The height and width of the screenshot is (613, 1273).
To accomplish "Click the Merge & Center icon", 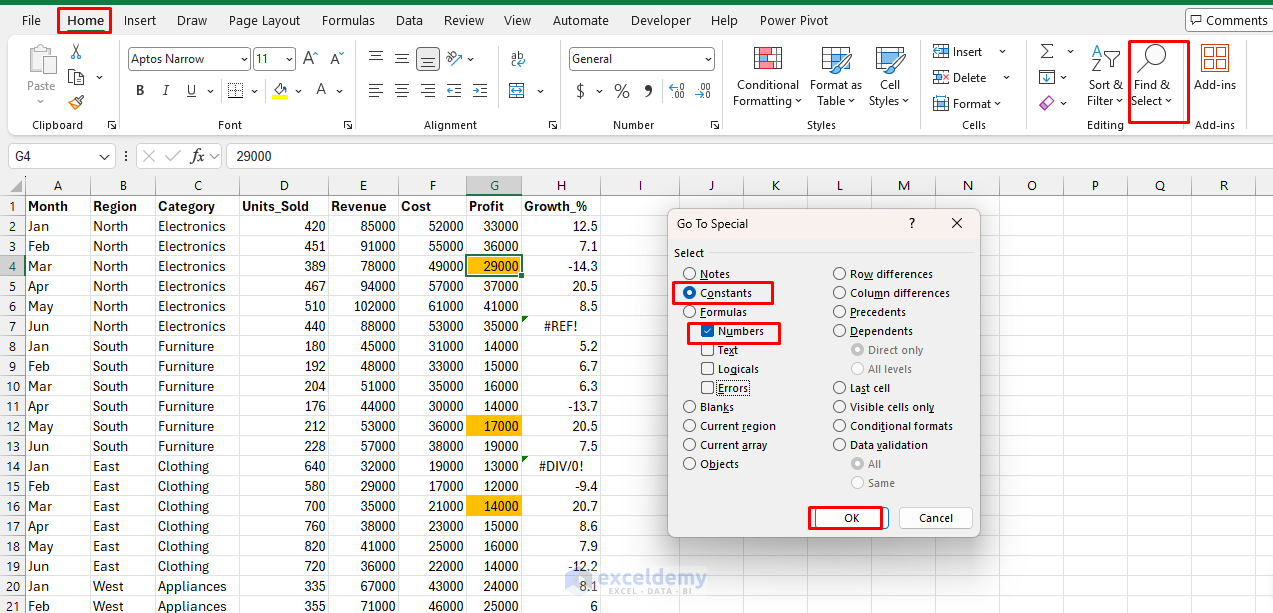I will click(517, 91).
